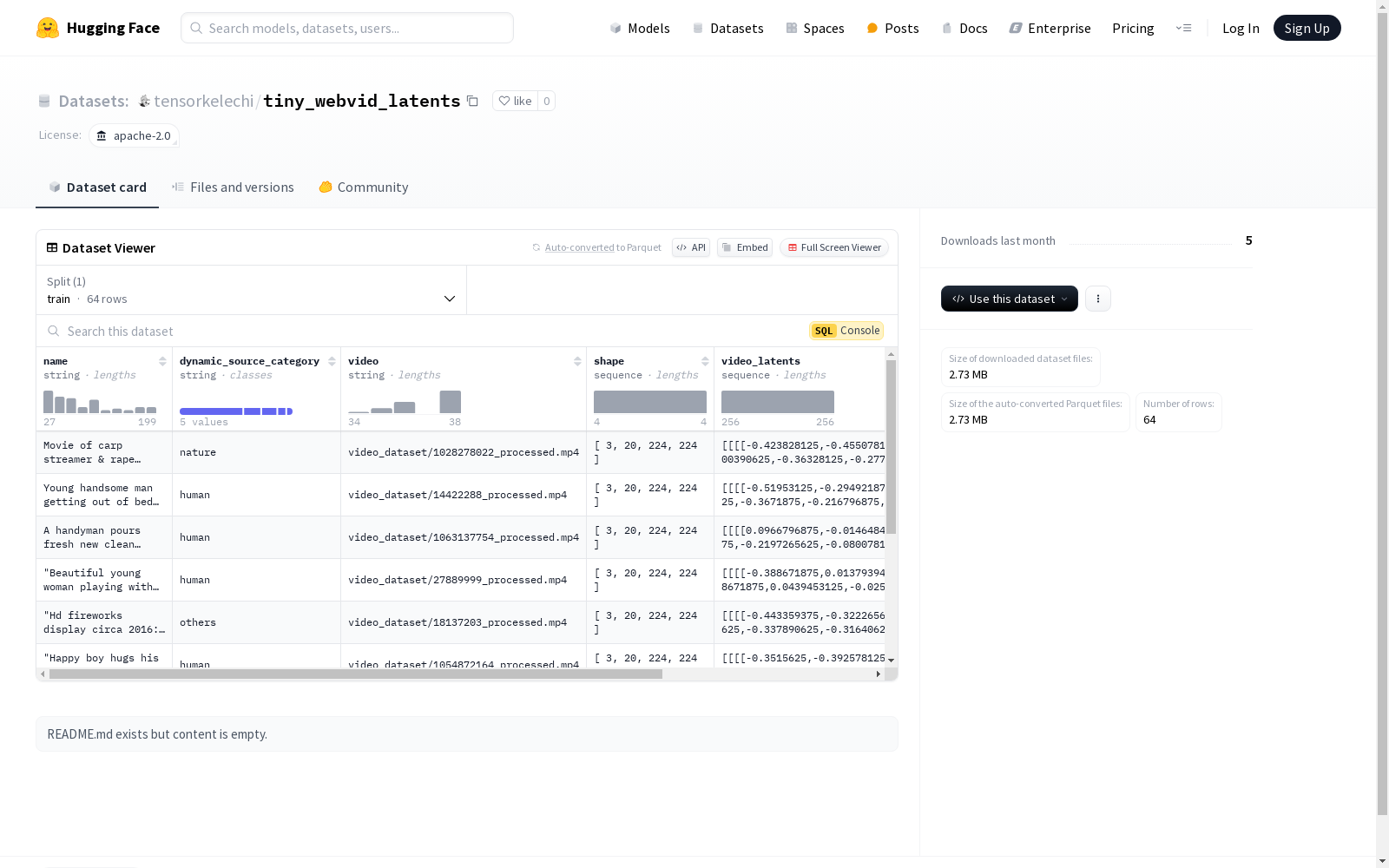1389x868 pixels.
Task: Click the tiny_webvid_latents dataset title
Action: pos(362,101)
